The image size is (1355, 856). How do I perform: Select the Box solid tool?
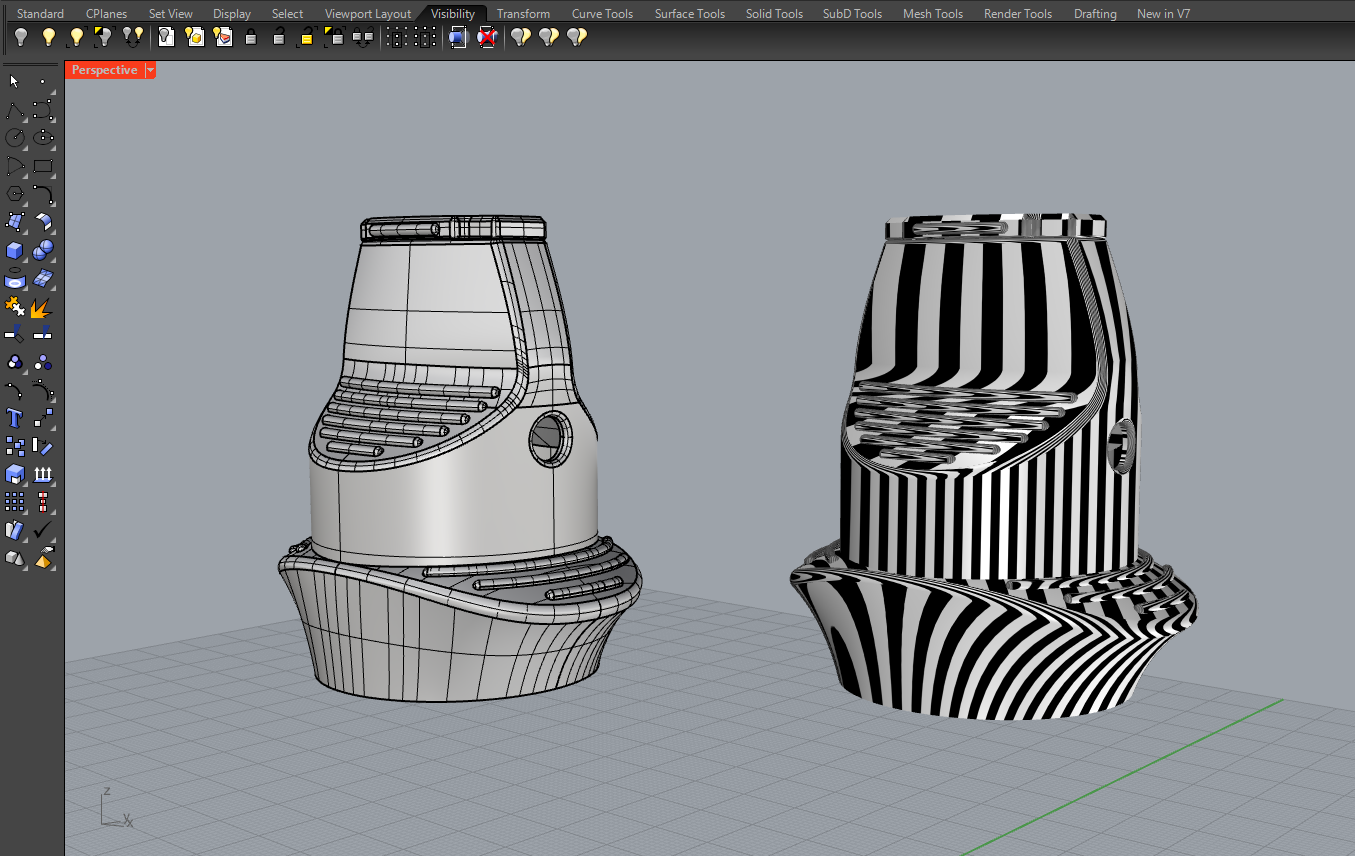coord(15,249)
